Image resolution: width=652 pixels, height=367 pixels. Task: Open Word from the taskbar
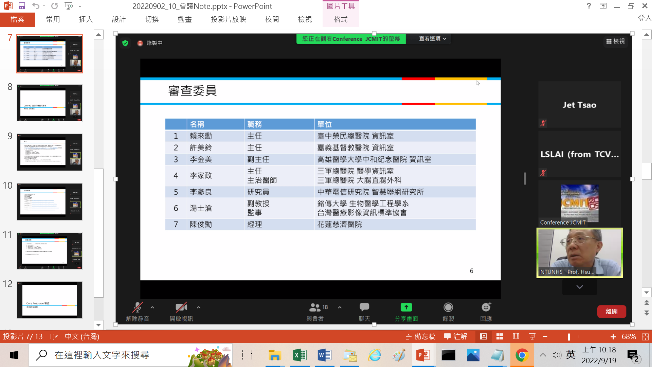(x=324, y=355)
